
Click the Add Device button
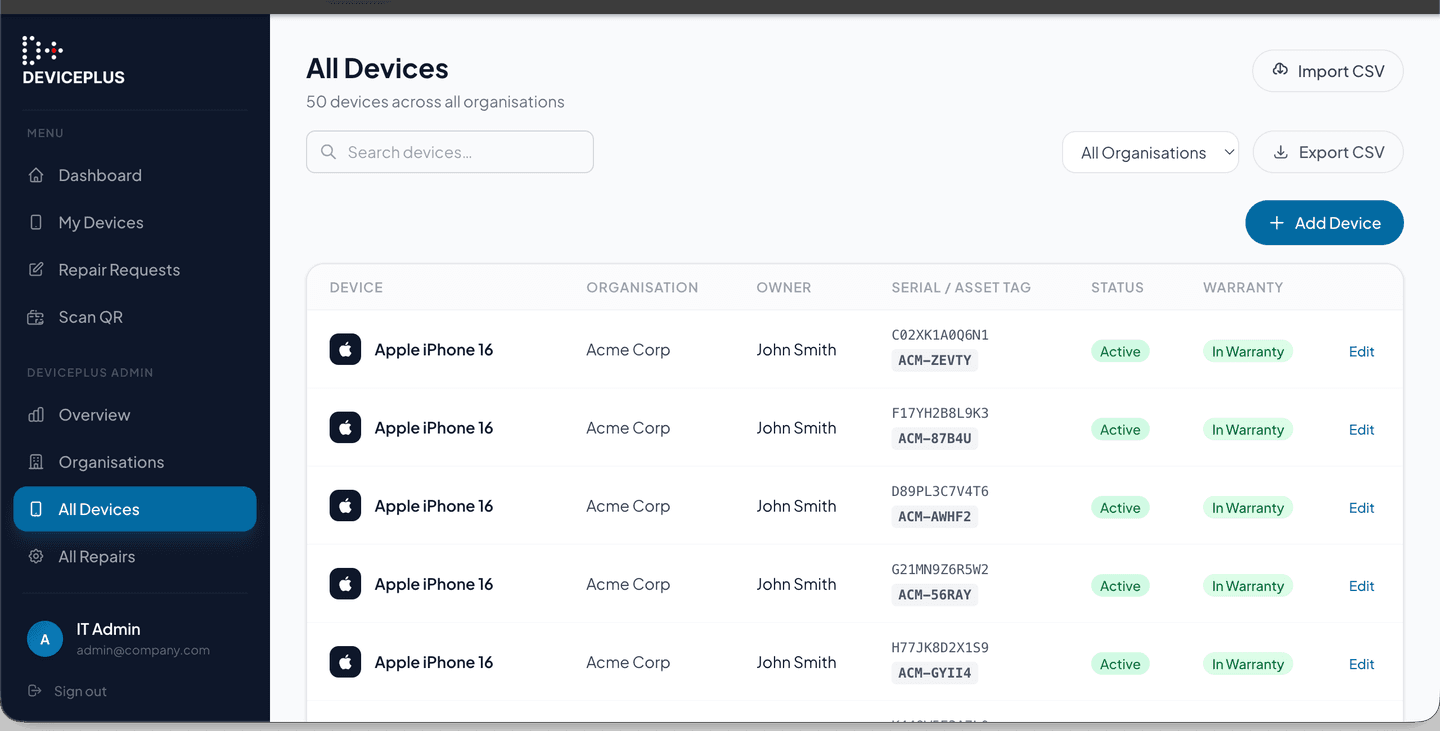point(1324,223)
